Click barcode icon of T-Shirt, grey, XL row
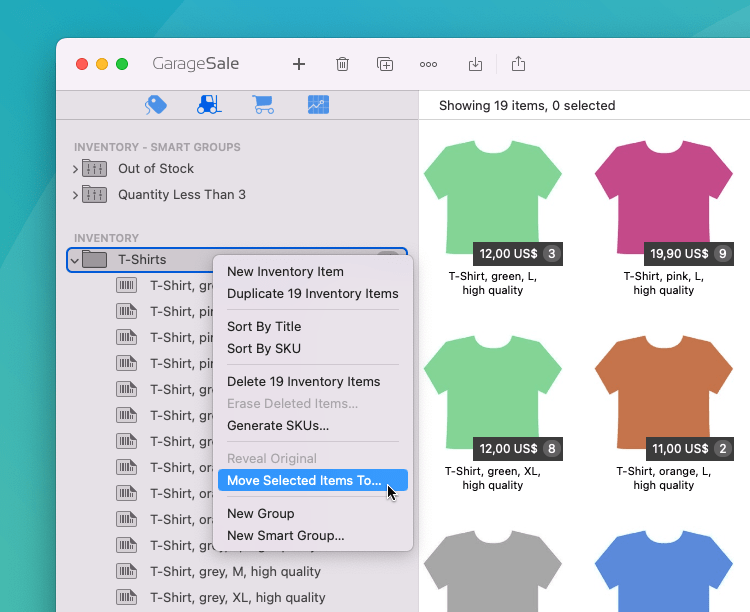 [x=127, y=597]
